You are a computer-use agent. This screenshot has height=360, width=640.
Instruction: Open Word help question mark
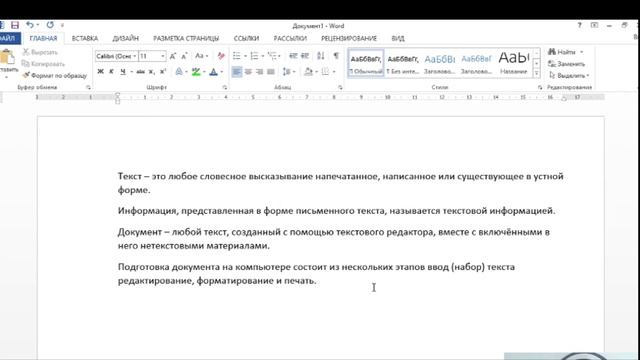(579, 25)
